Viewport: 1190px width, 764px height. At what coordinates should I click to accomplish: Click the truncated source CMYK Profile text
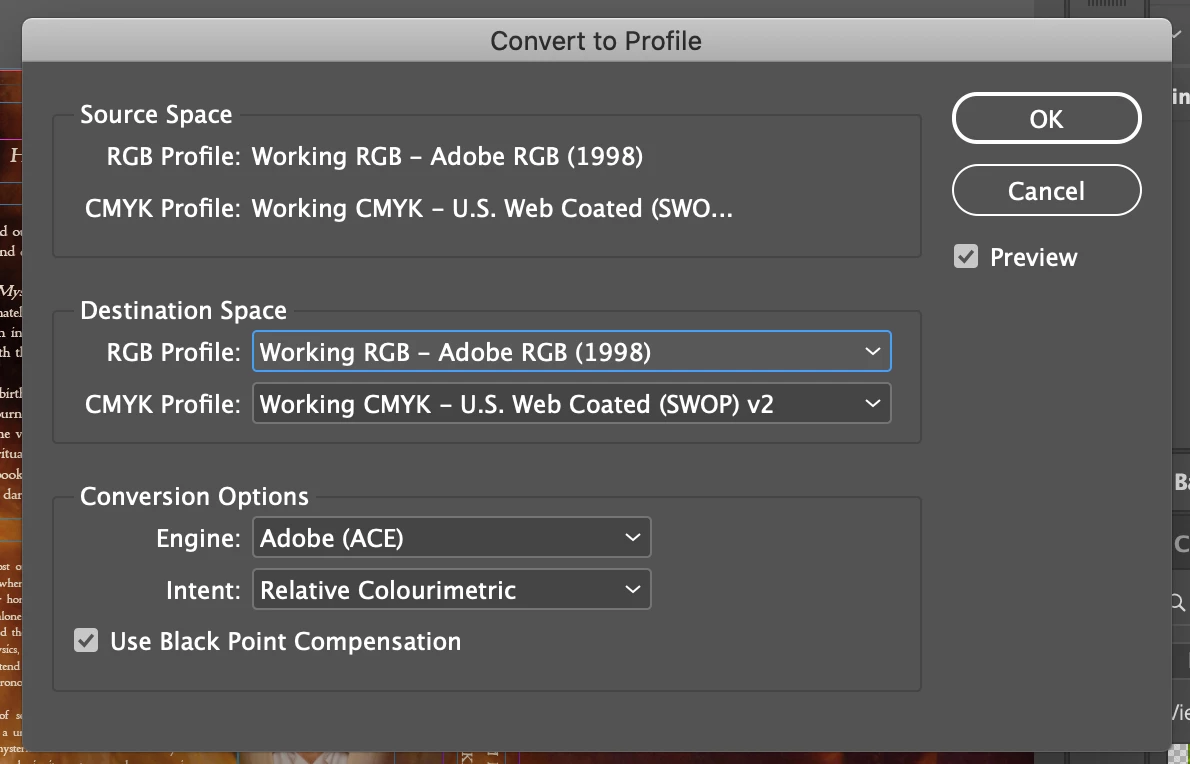(492, 208)
